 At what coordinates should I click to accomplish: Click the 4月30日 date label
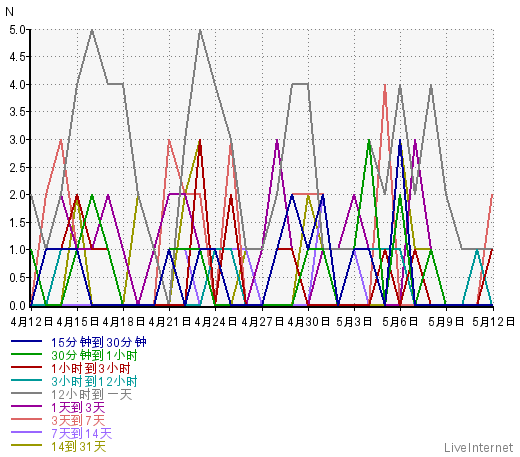[308, 322]
